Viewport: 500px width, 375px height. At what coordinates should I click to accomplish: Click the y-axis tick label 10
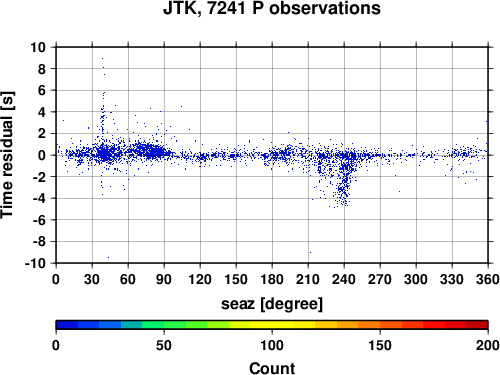[x=38, y=47]
